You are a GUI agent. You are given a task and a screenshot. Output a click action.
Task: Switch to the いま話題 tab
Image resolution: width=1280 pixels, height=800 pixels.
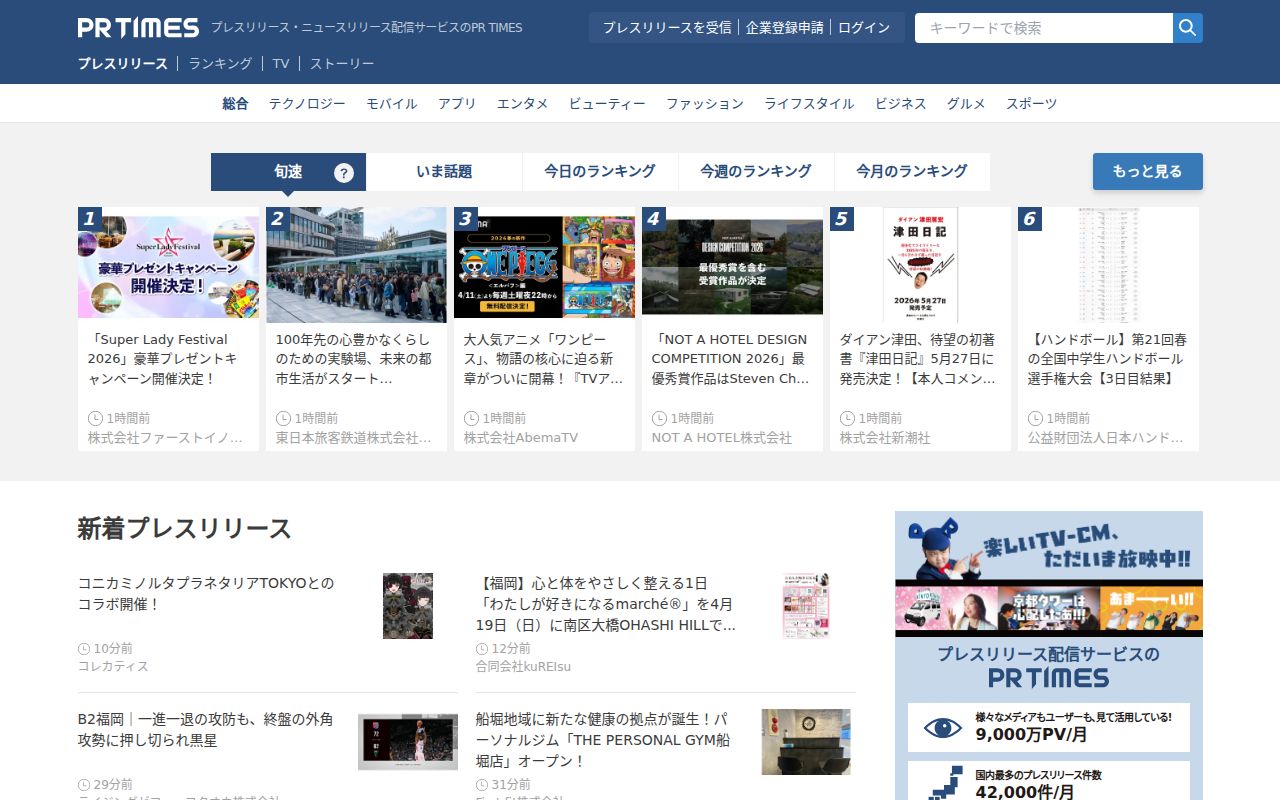tap(444, 172)
